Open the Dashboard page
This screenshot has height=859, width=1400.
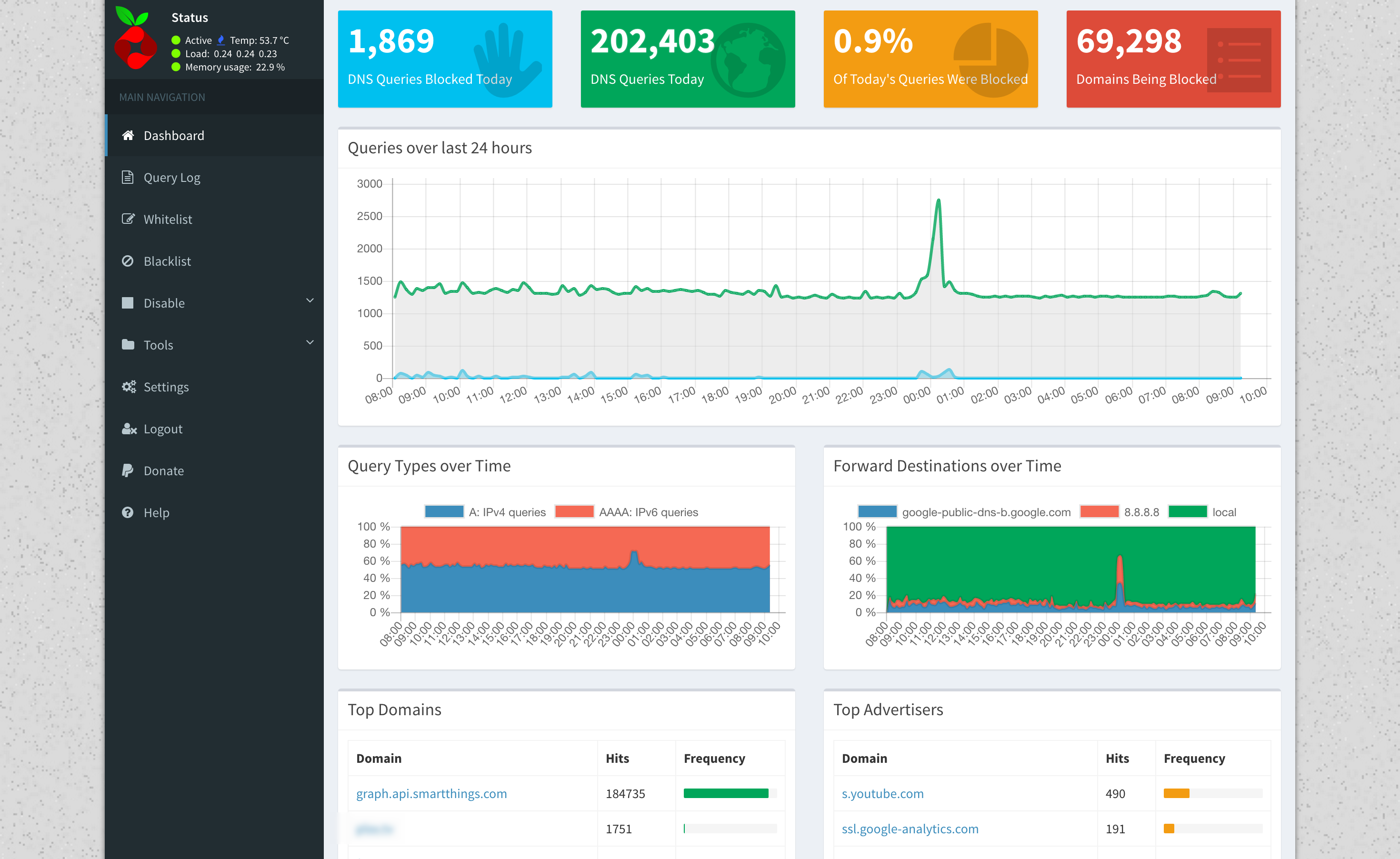(215, 135)
